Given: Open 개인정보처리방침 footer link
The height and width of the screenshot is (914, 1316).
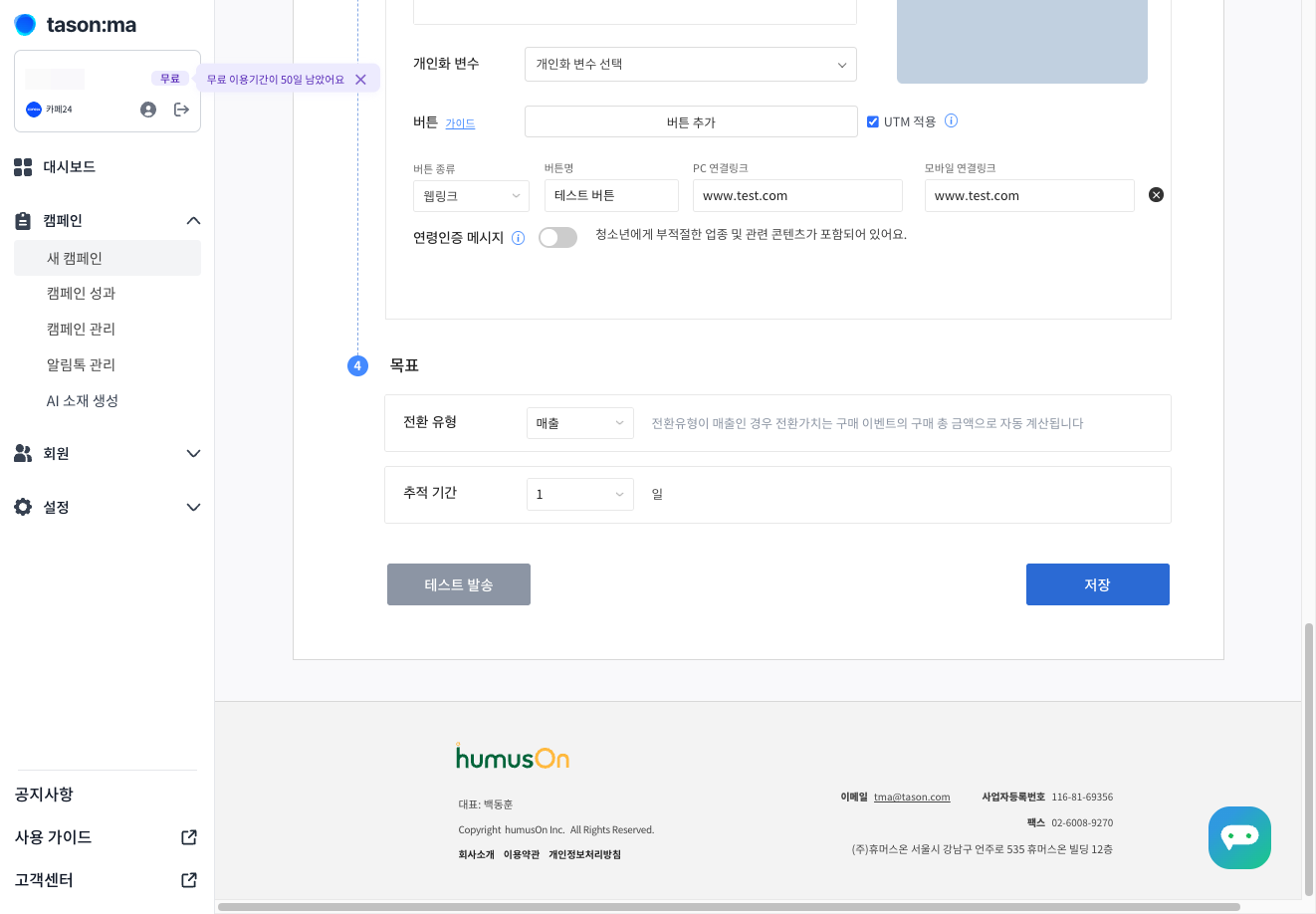Looking at the screenshot, I should tap(585, 855).
